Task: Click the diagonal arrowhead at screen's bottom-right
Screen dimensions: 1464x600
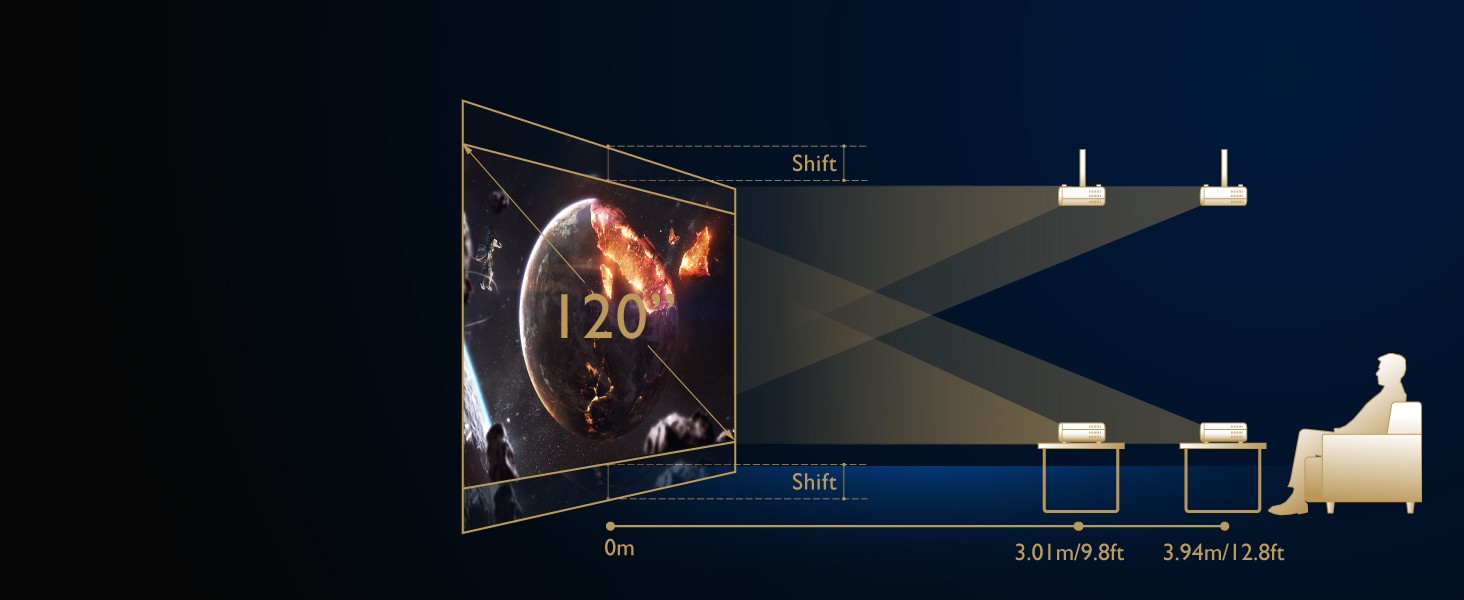Action: pos(727,435)
